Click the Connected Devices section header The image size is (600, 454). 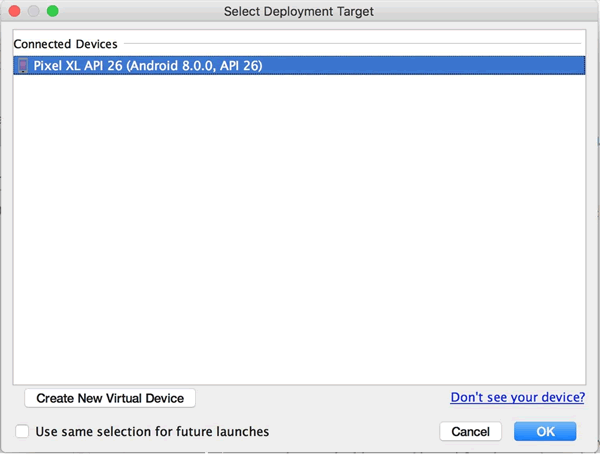click(x=65, y=44)
